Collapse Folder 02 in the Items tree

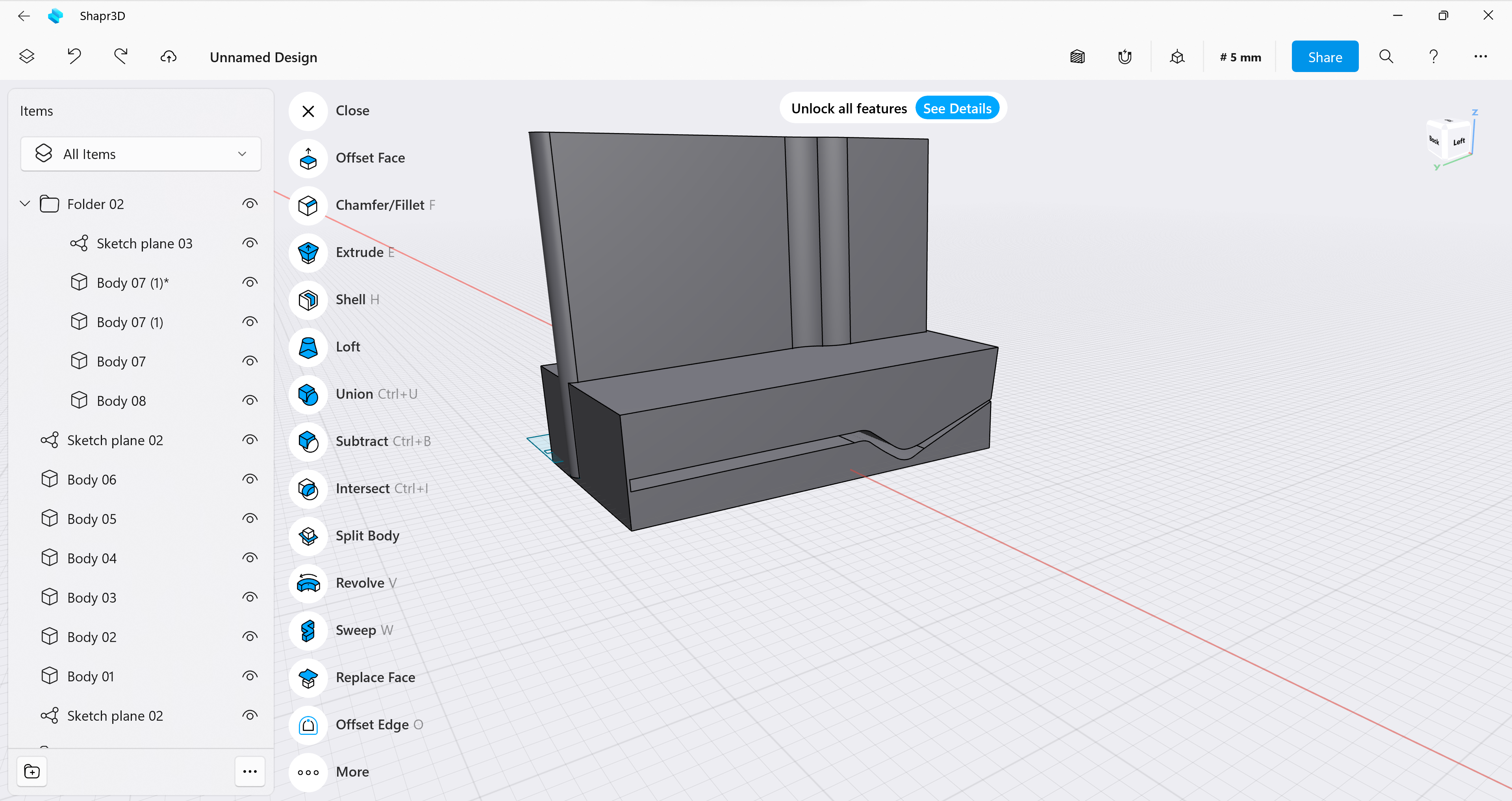[25, 204]
